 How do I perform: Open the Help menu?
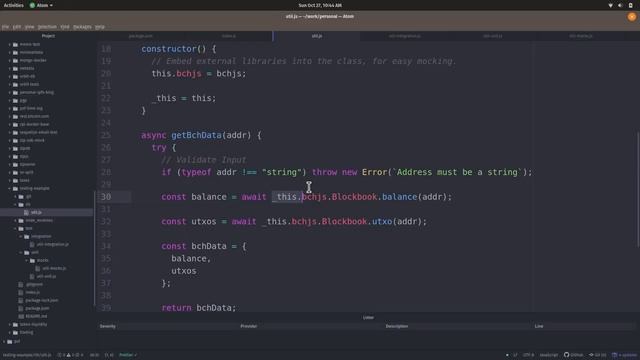tap(100, 27)
